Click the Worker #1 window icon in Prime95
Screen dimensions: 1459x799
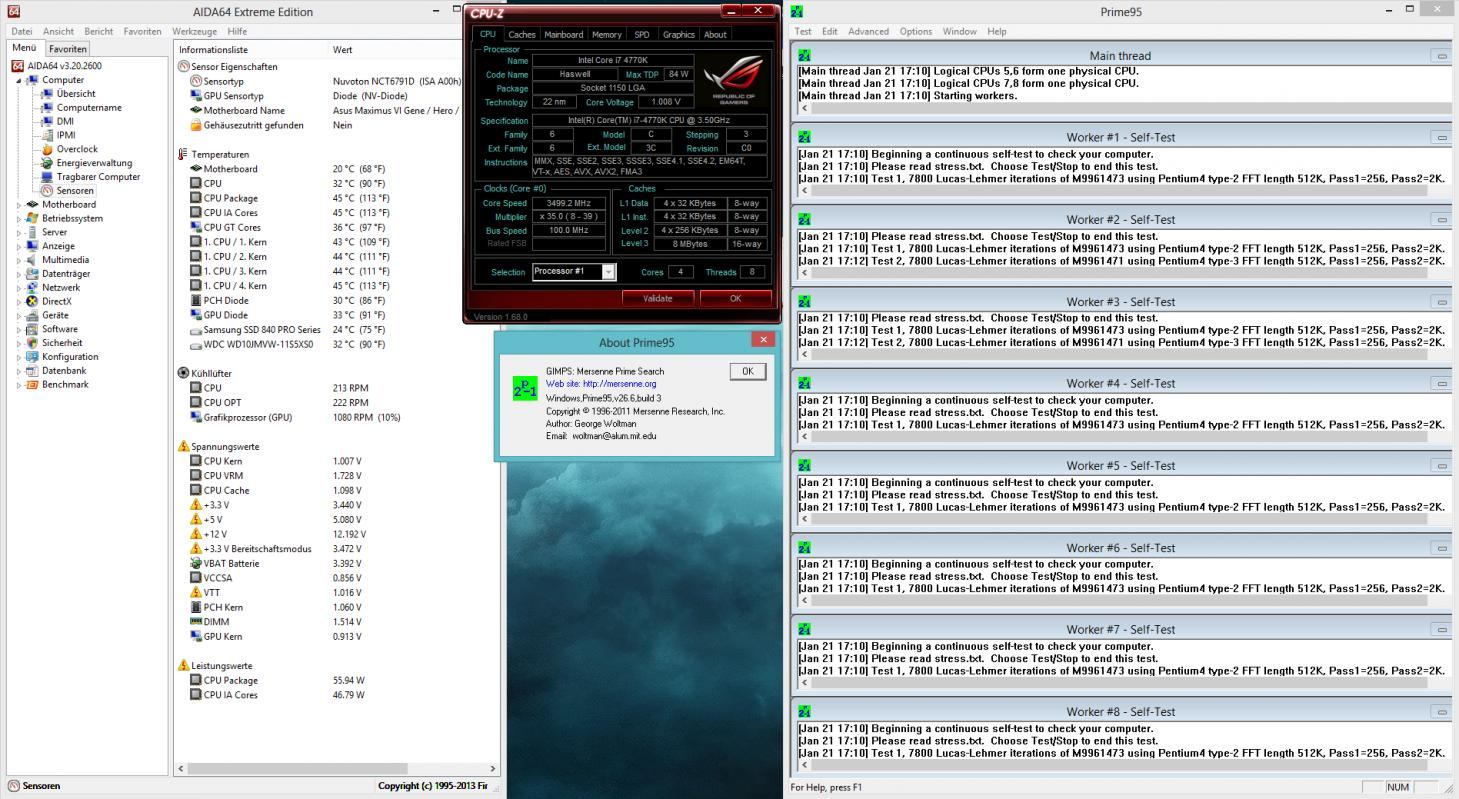(x=804, y=137)
